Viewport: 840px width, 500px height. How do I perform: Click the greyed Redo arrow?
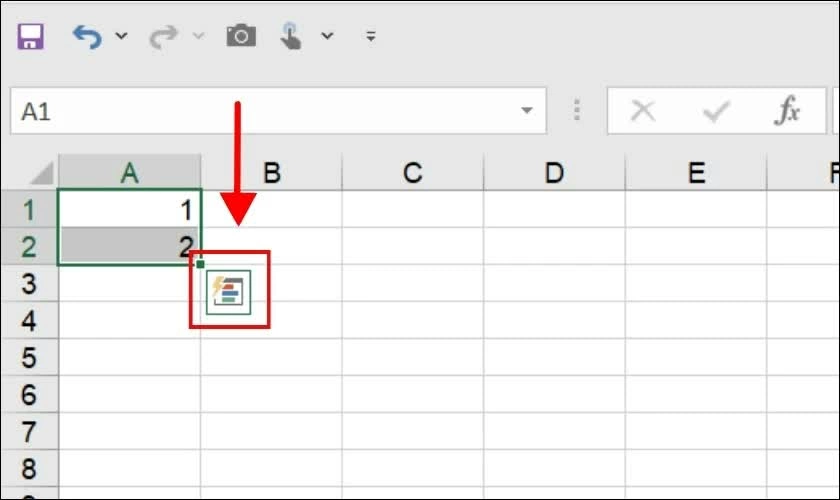[x=163, y=36]
